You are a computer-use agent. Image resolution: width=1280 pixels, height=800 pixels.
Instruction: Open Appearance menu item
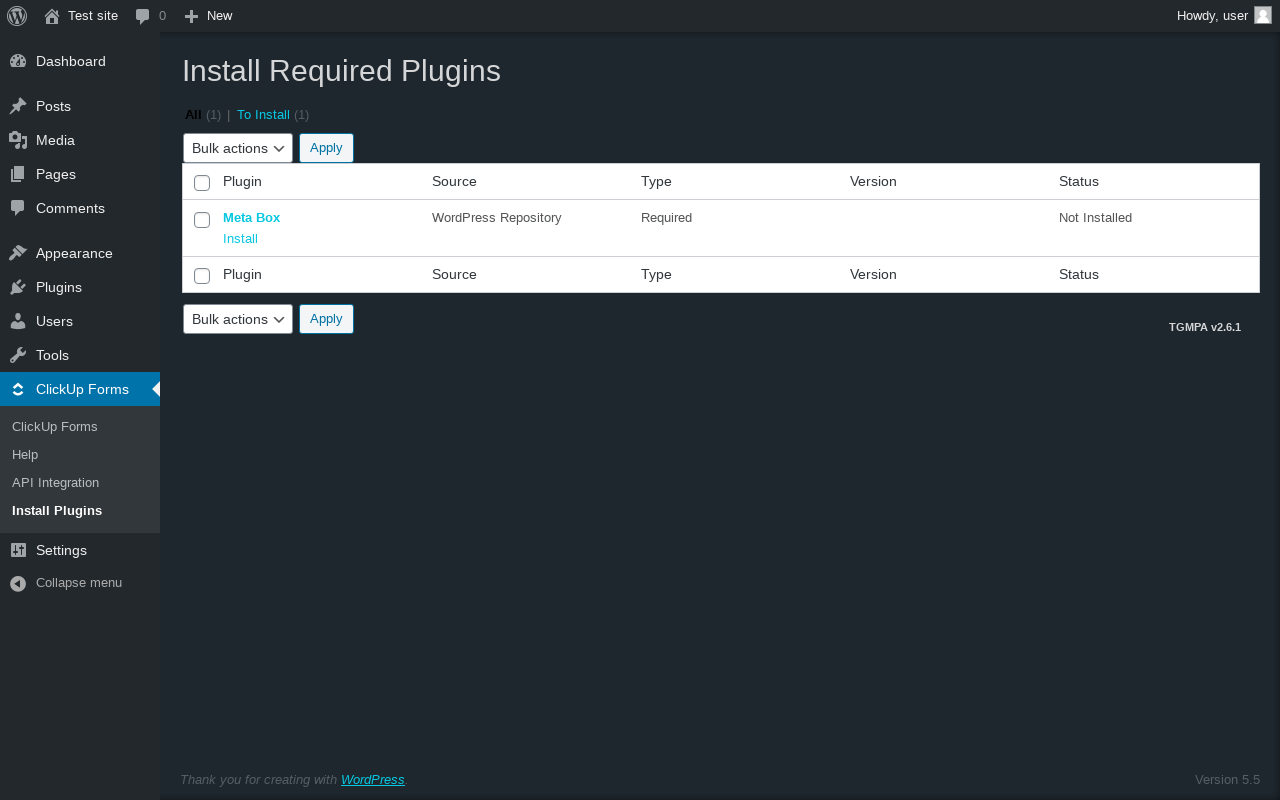(74, 253)
